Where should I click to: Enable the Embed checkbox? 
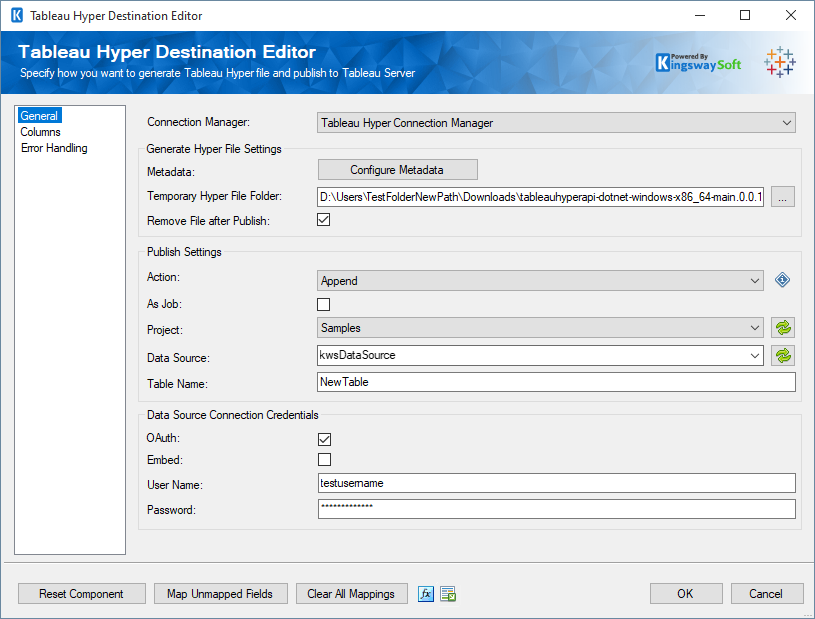tap(324, 459)
